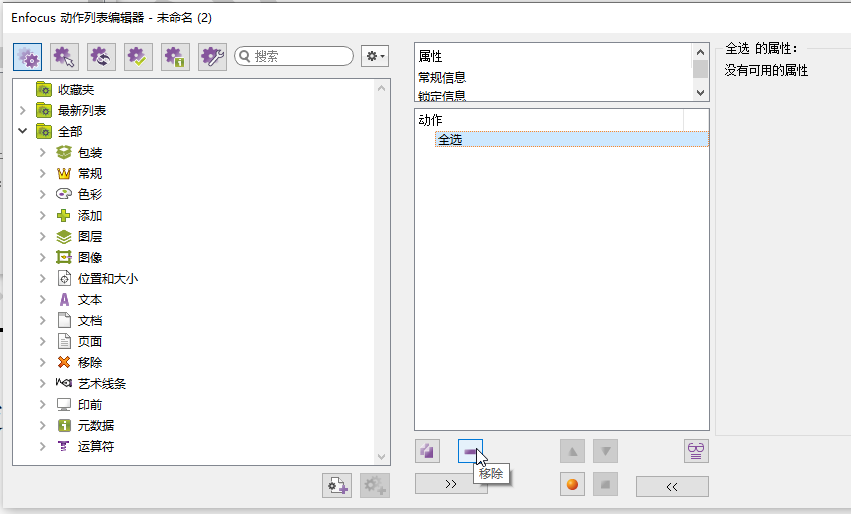This screenshot has height=514, width=851.
Task: Click the gear with cursor arrow filter icon
Action: 65,57
